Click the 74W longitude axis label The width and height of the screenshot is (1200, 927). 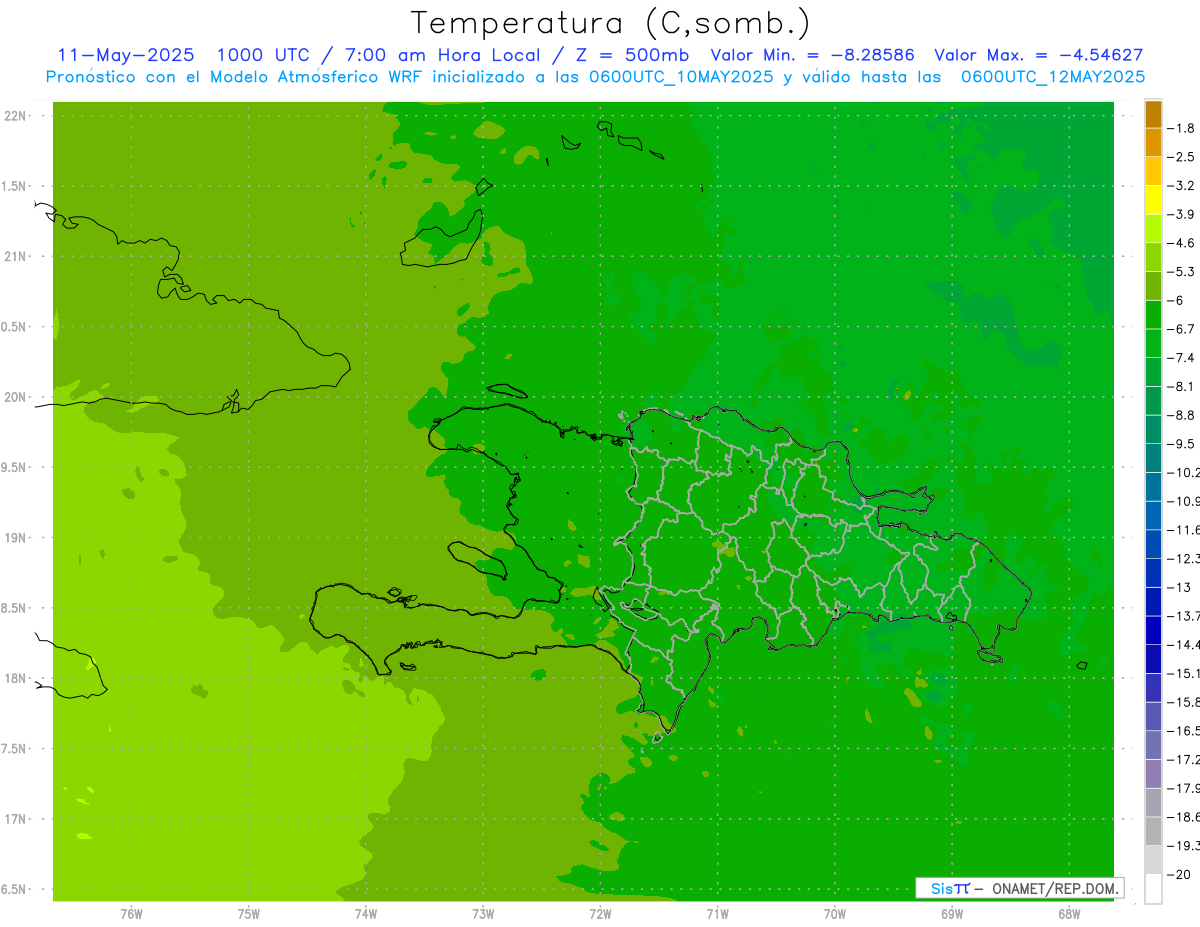pyautogui.click(x=366, y=914)
